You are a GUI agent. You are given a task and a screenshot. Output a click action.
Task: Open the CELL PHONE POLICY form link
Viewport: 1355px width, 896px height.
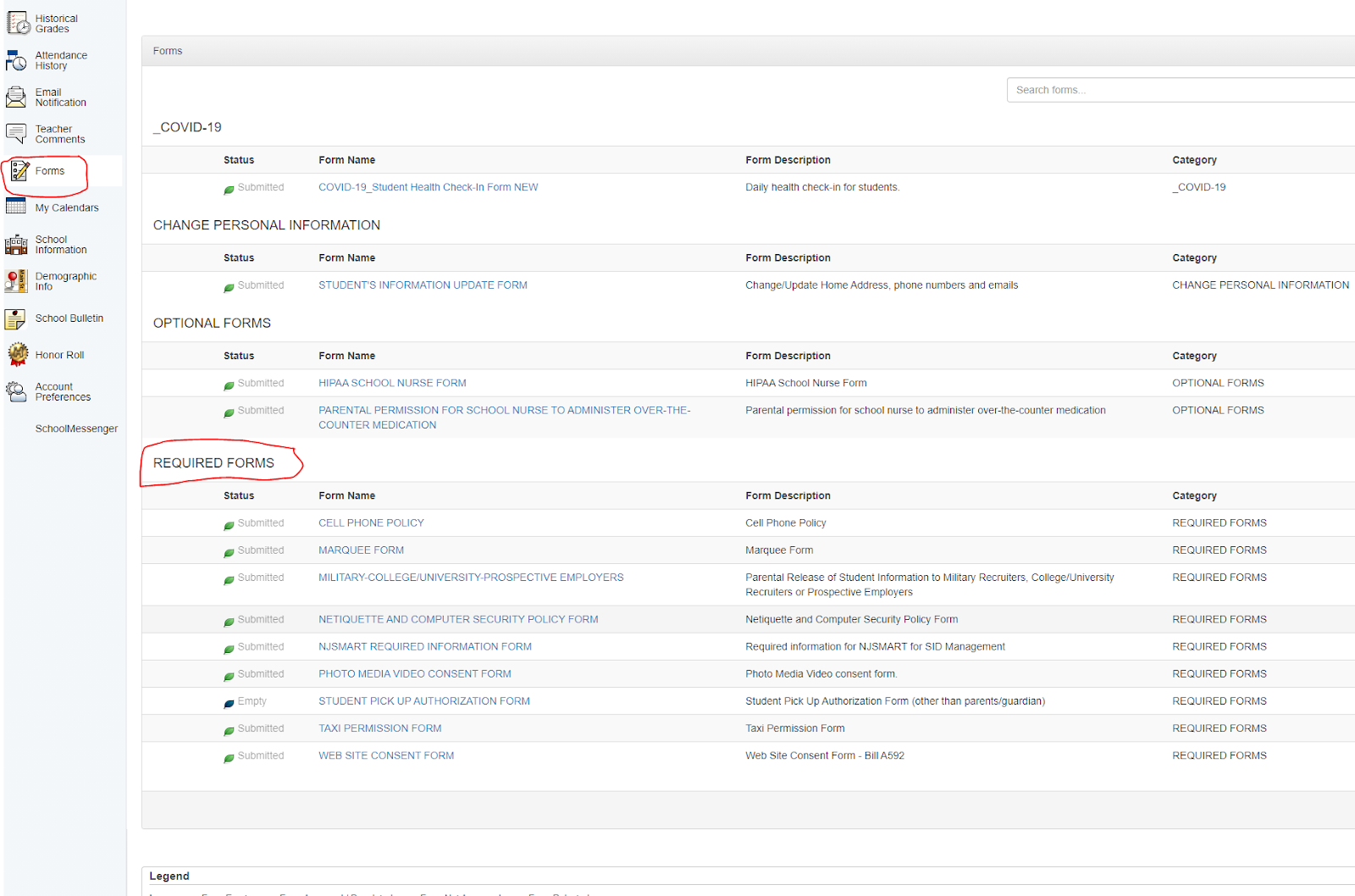[x=371, y=523]
